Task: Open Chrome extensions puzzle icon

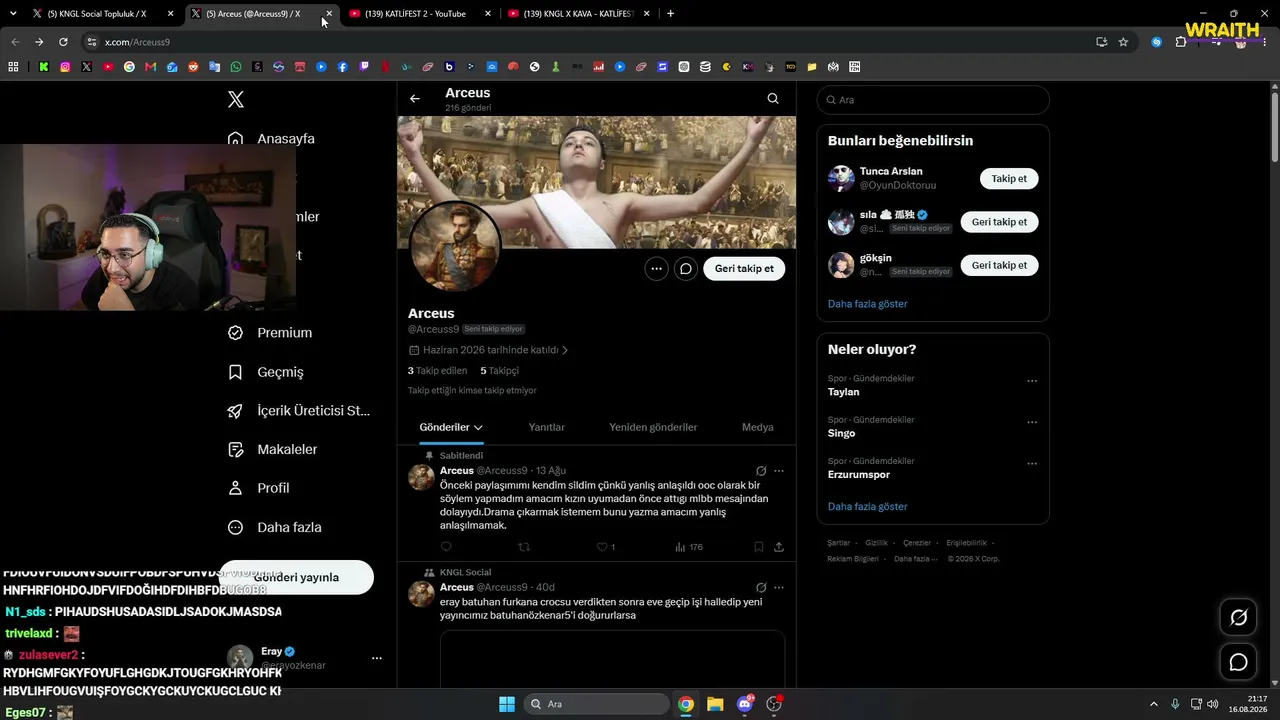Action: pyautogui.click(x=1181, y=42)
